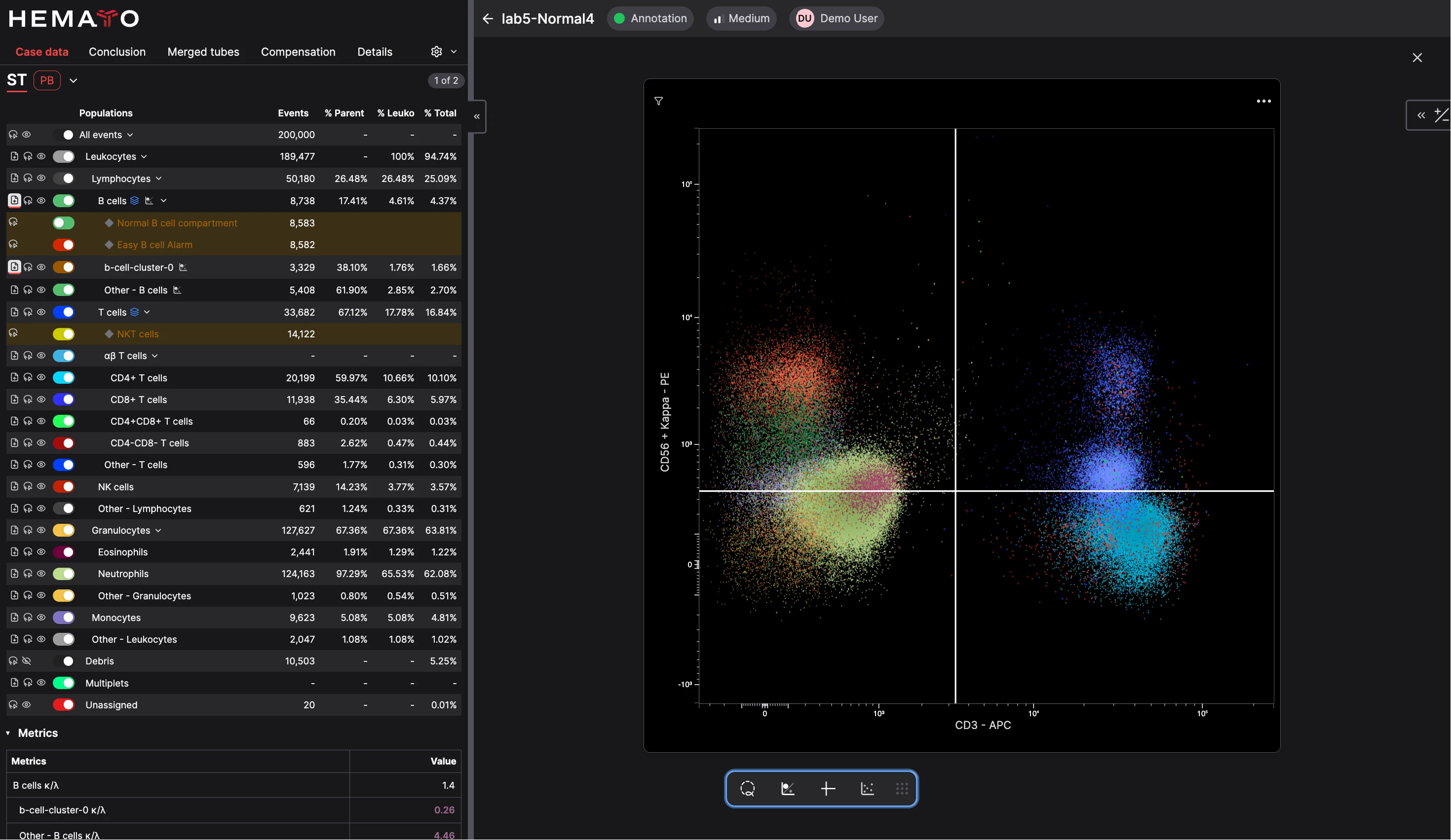
Task: Click the add-plot icon on NK cells row
Action: tap(14, 487)
